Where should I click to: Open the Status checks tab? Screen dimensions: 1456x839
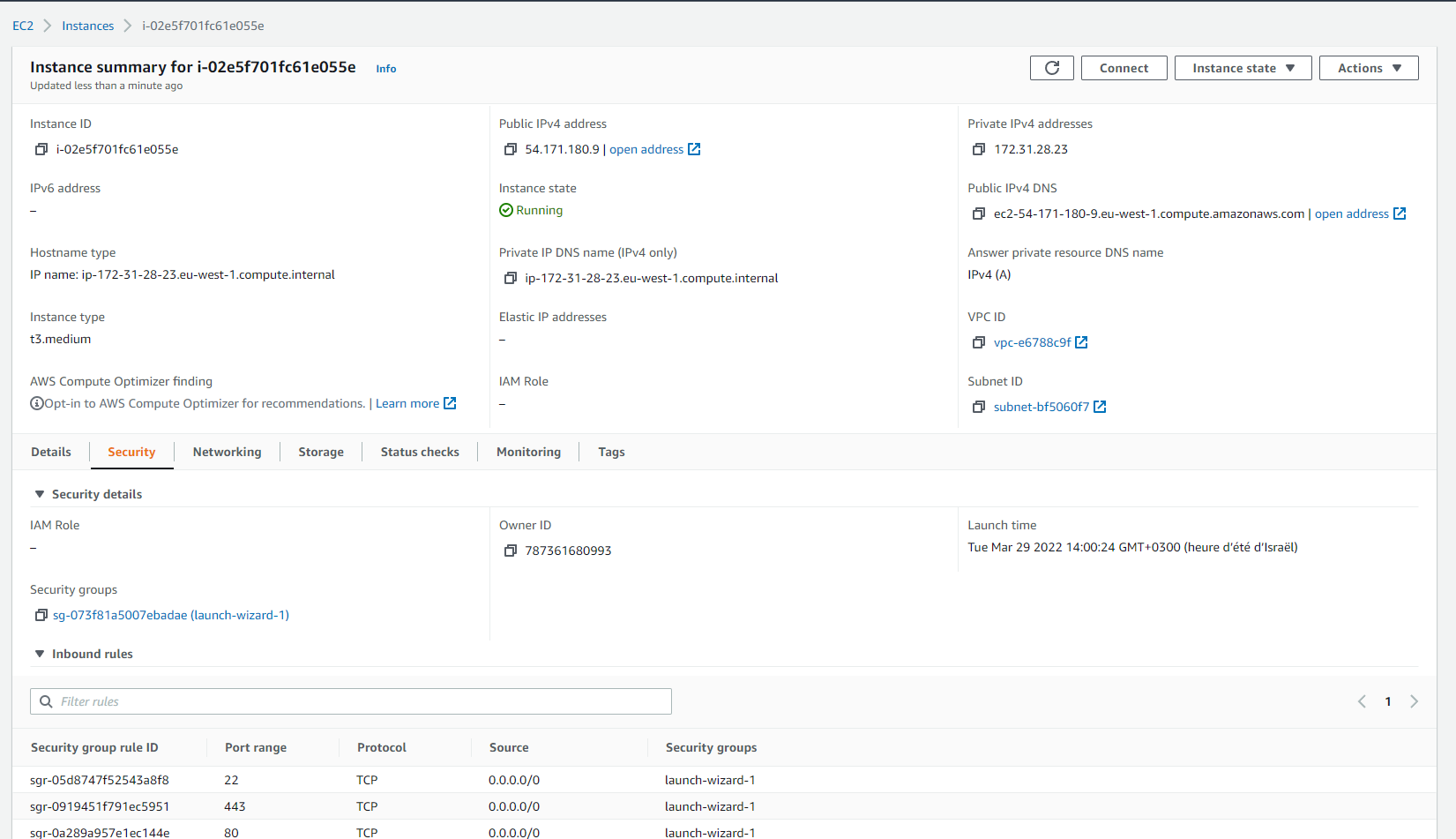pos(420,452)
